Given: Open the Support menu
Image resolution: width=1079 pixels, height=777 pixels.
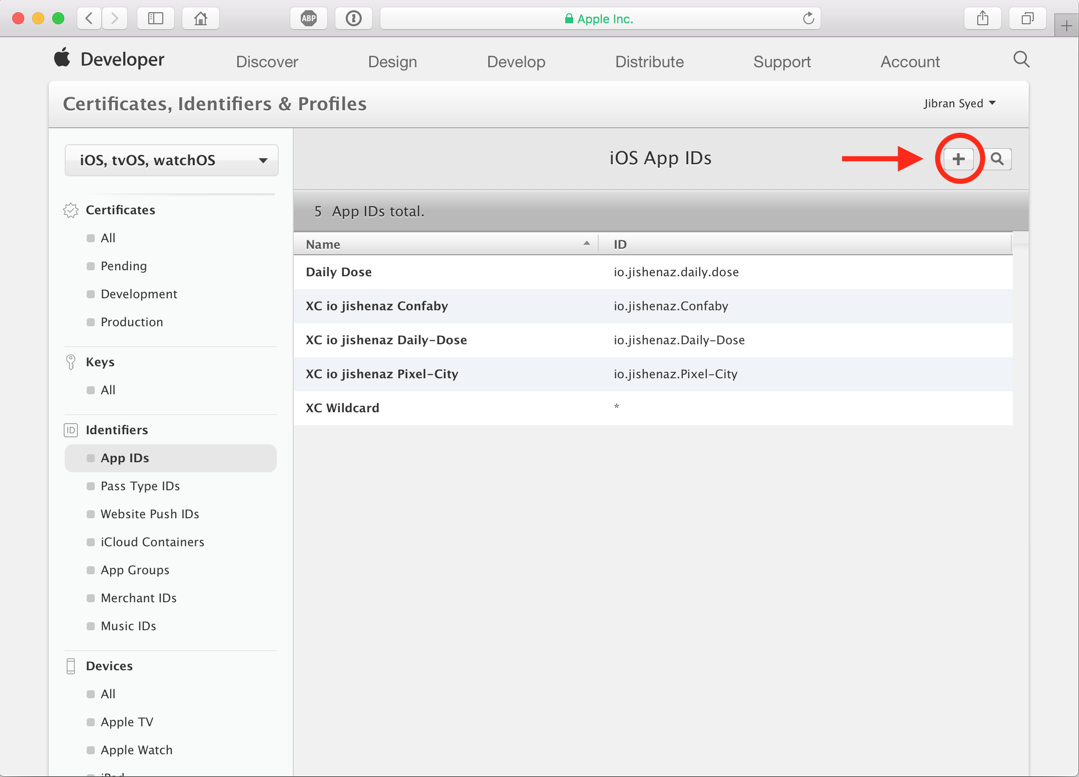Looking at the screenshot, I should [782, 62].
